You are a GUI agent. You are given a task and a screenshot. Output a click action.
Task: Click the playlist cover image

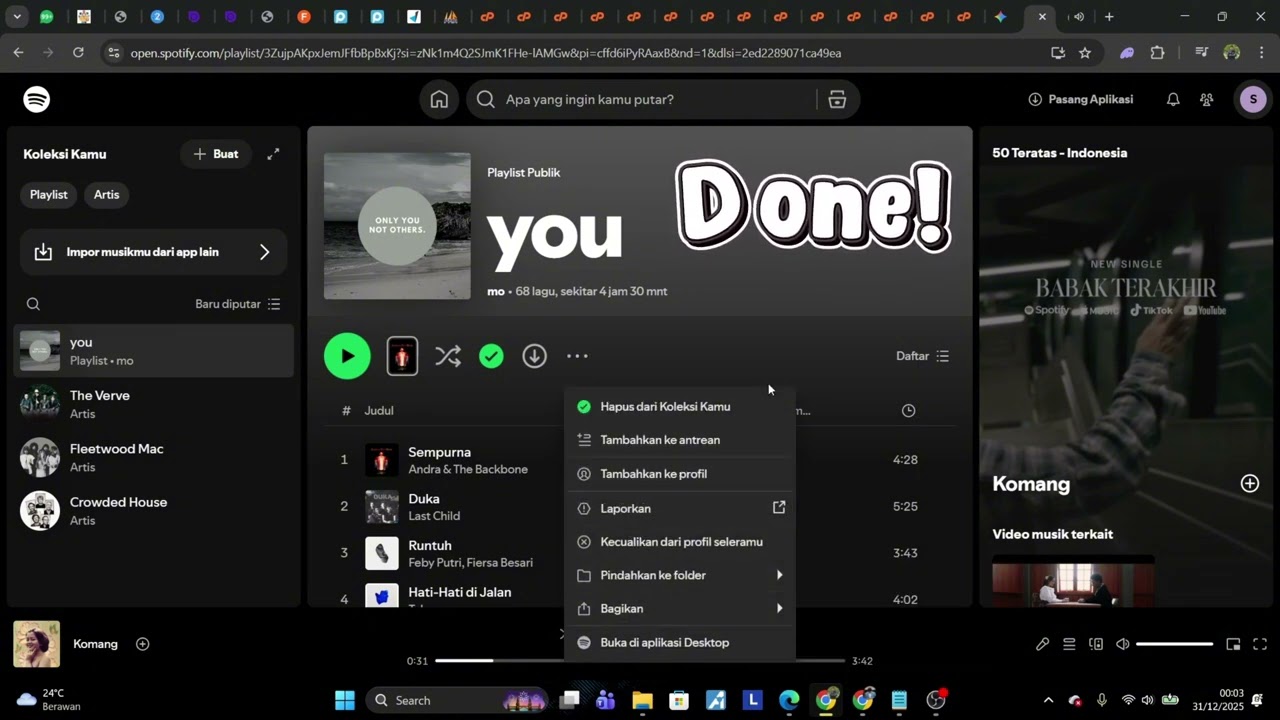coord(397,226)
